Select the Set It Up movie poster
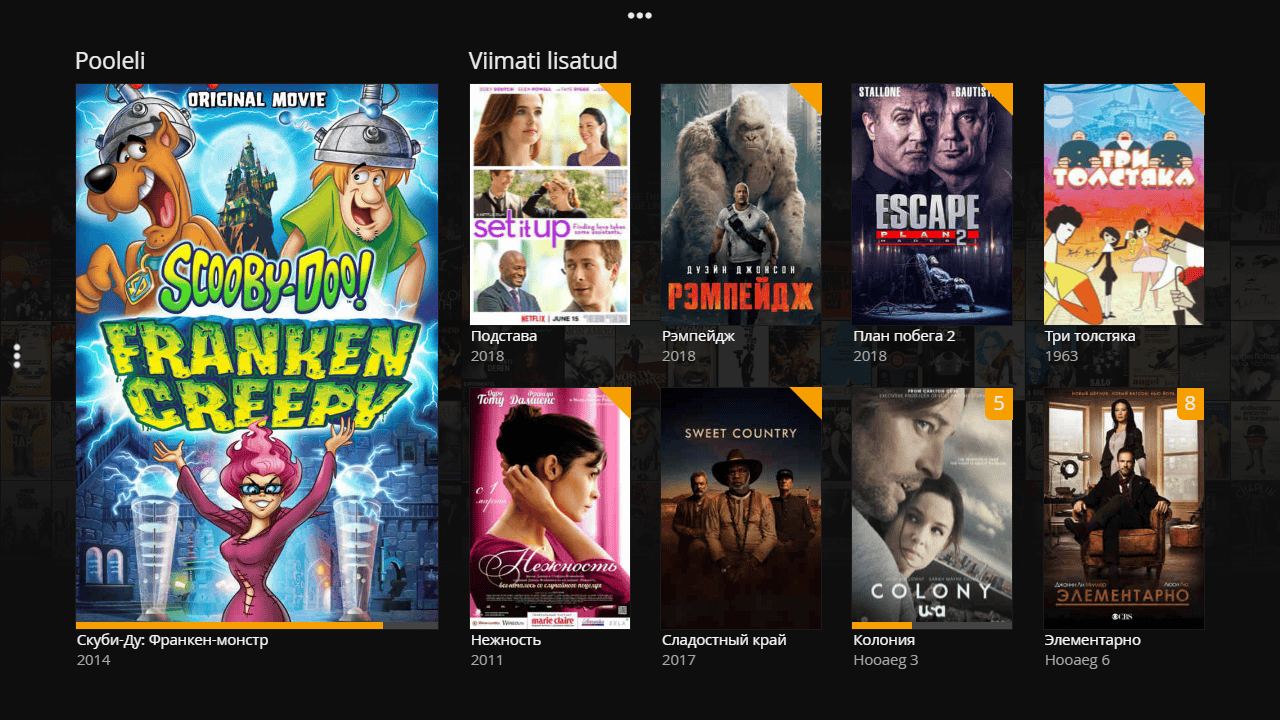The height and width of the screenshot is (720, 1280). pyautogui.click(x=550, y=204)
